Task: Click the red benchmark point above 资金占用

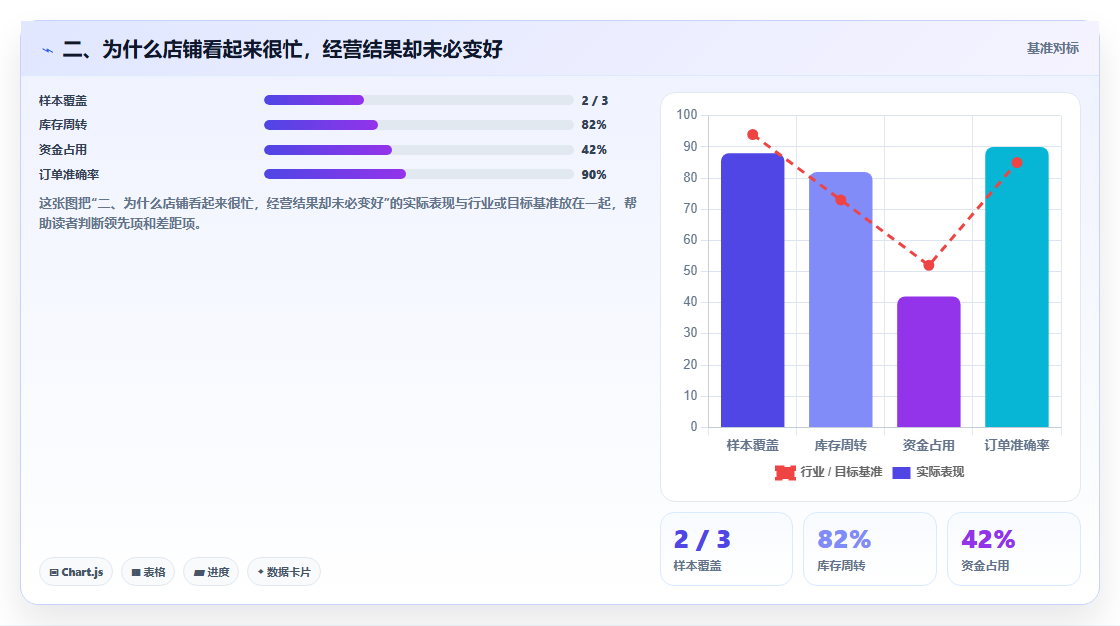Action: pyautogui.click(x=929, y=265)
